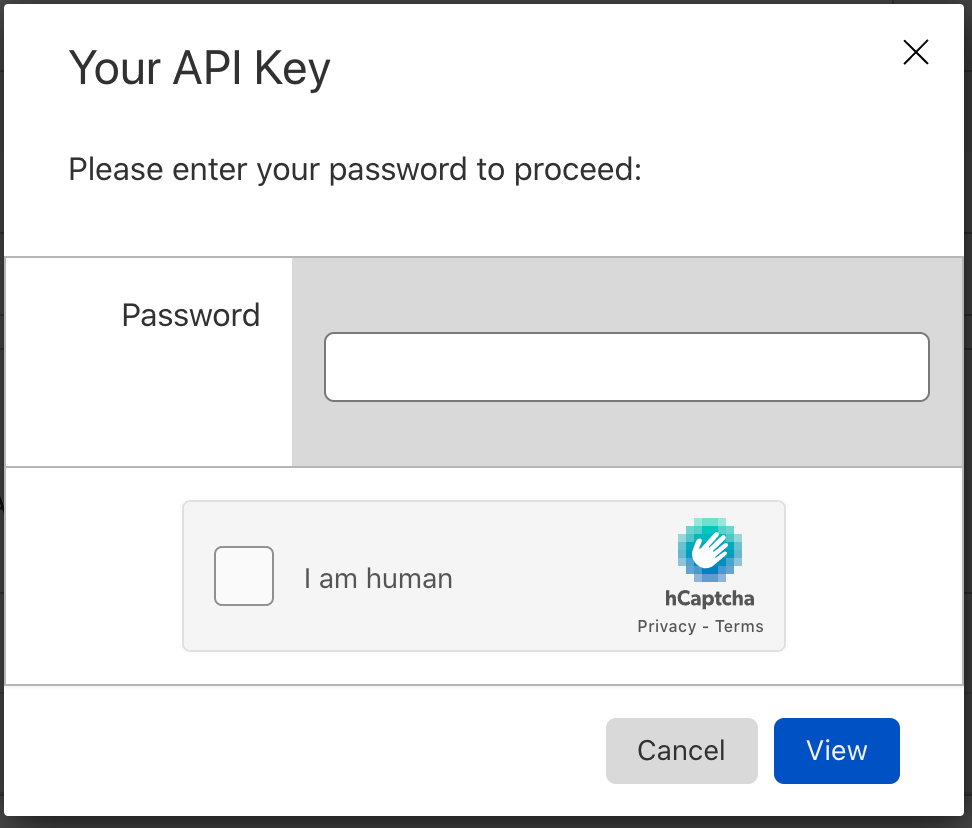Open the hCaptcha Terms link
This screenshot has width=972, height=828.
pyautogui.click(x=740, y=626)
